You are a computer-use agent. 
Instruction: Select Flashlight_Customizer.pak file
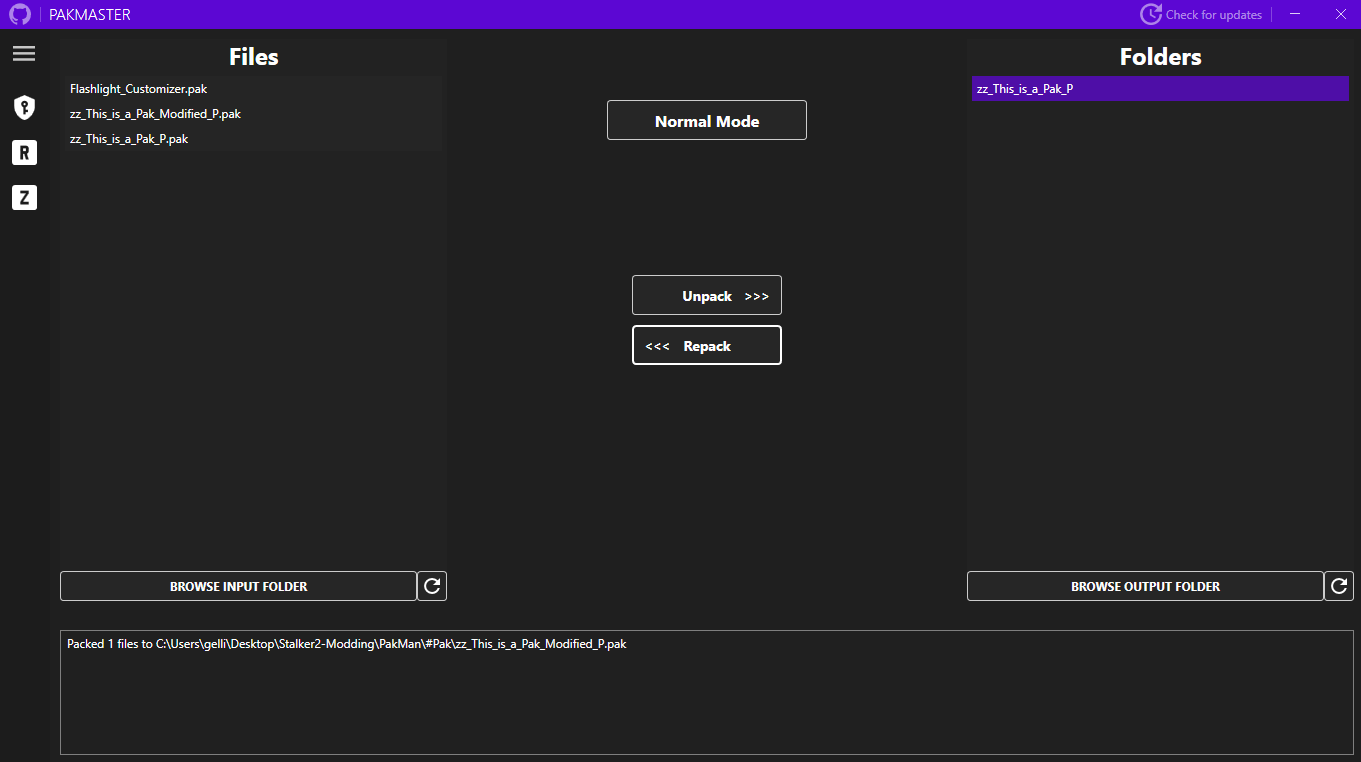(253, 89)
